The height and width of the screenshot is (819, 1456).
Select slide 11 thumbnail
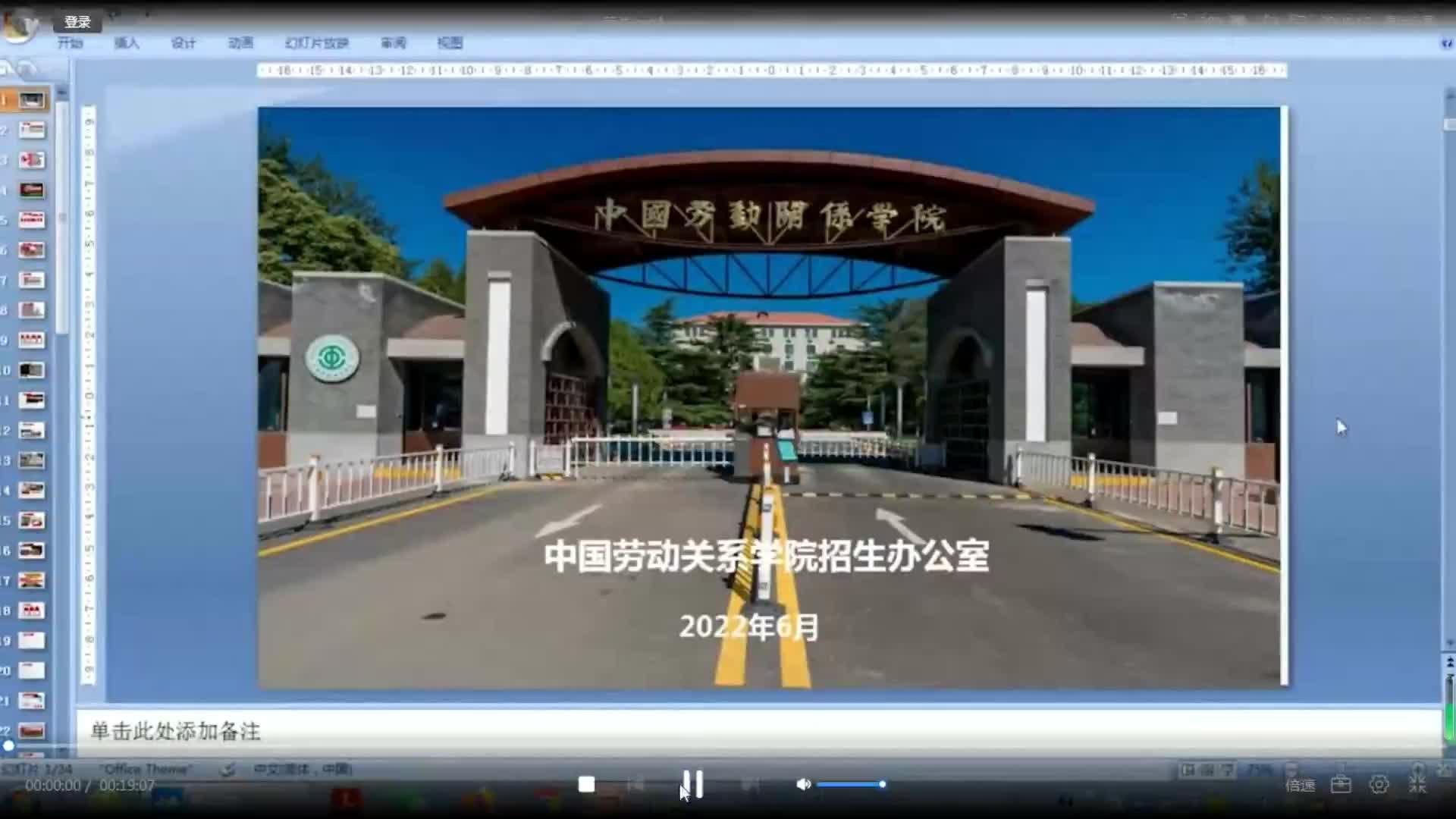pyautogui.click(x=32, y=400)
